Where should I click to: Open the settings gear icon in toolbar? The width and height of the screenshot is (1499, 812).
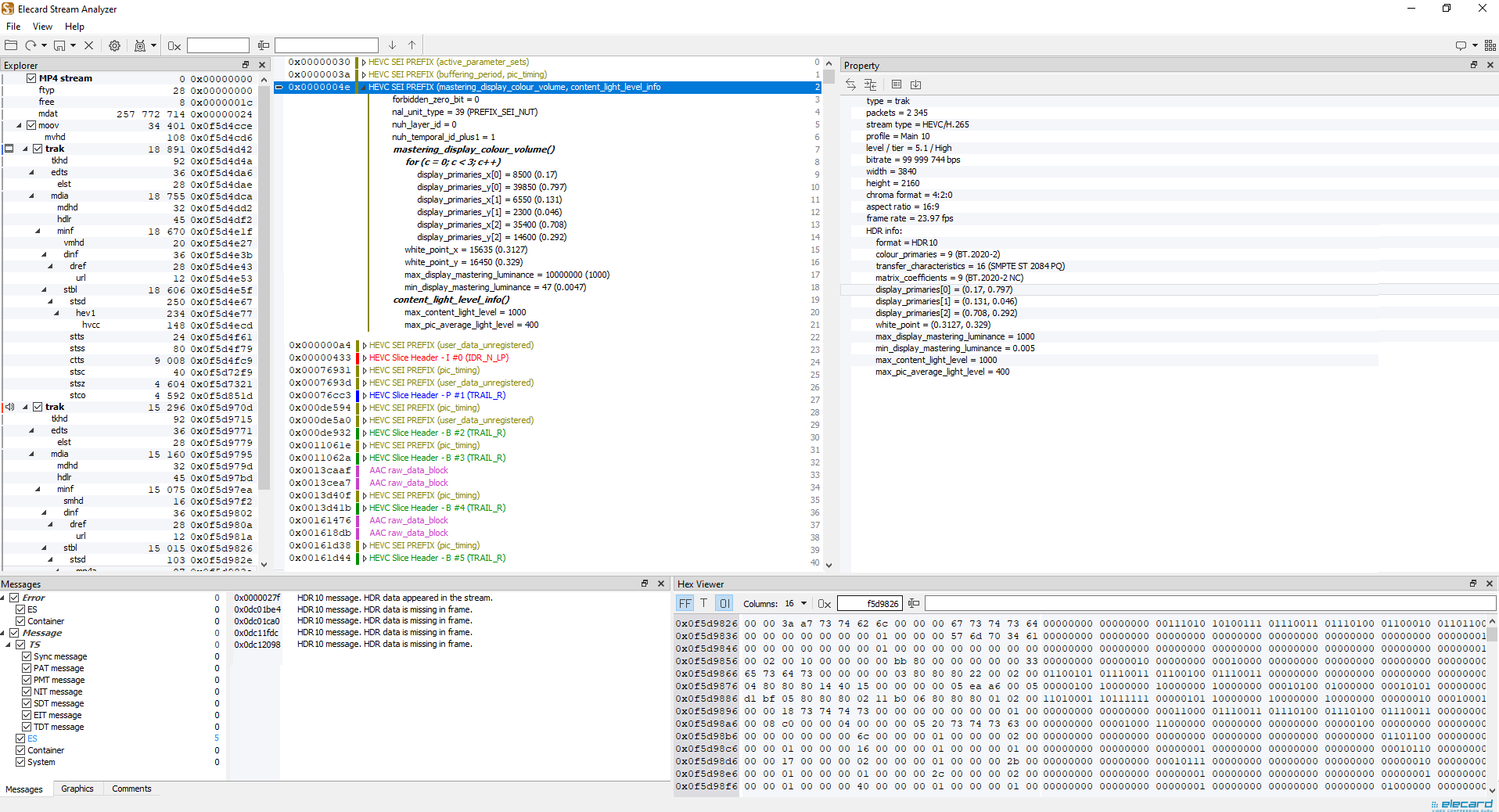point(114,45)
